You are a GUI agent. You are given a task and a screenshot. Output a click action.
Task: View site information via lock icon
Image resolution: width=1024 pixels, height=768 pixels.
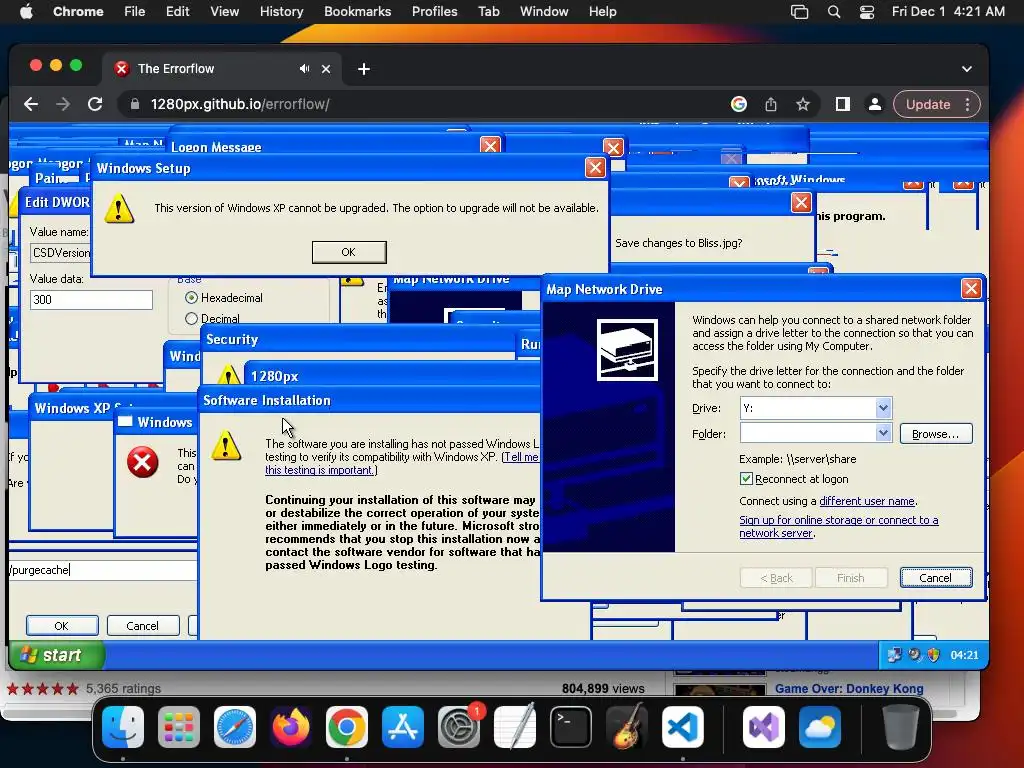[x=135, y=104]
